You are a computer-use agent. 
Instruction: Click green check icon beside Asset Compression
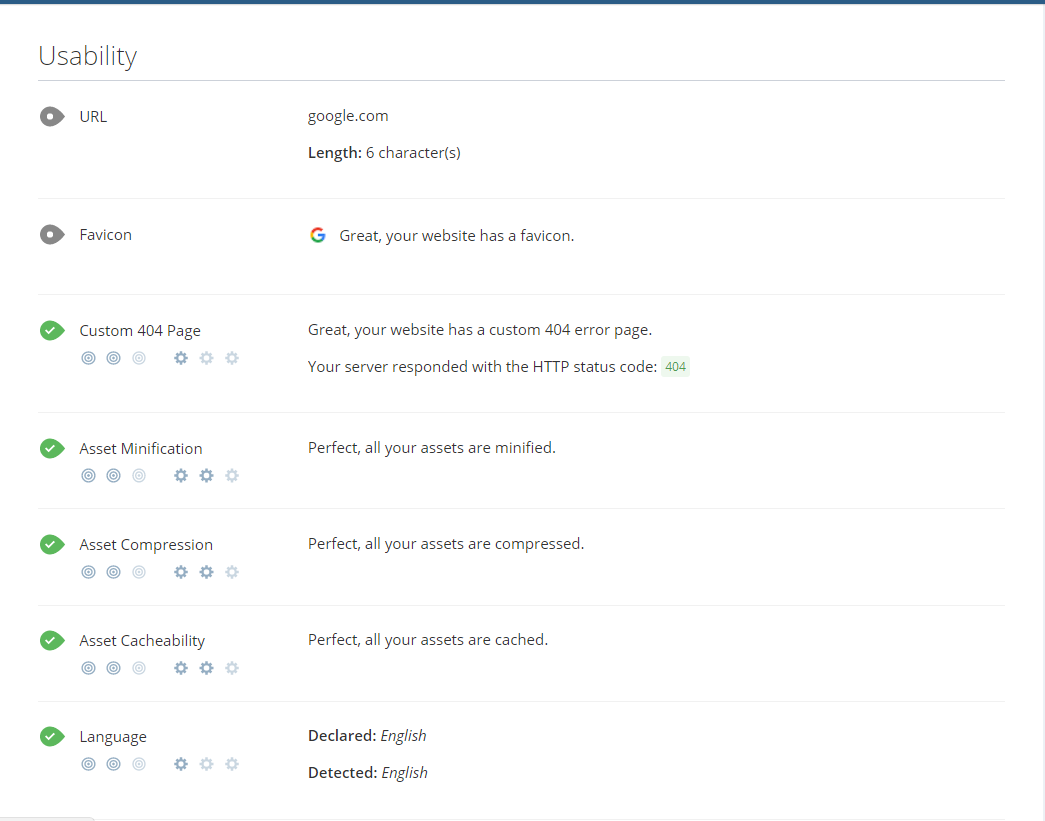pos(52,545)
